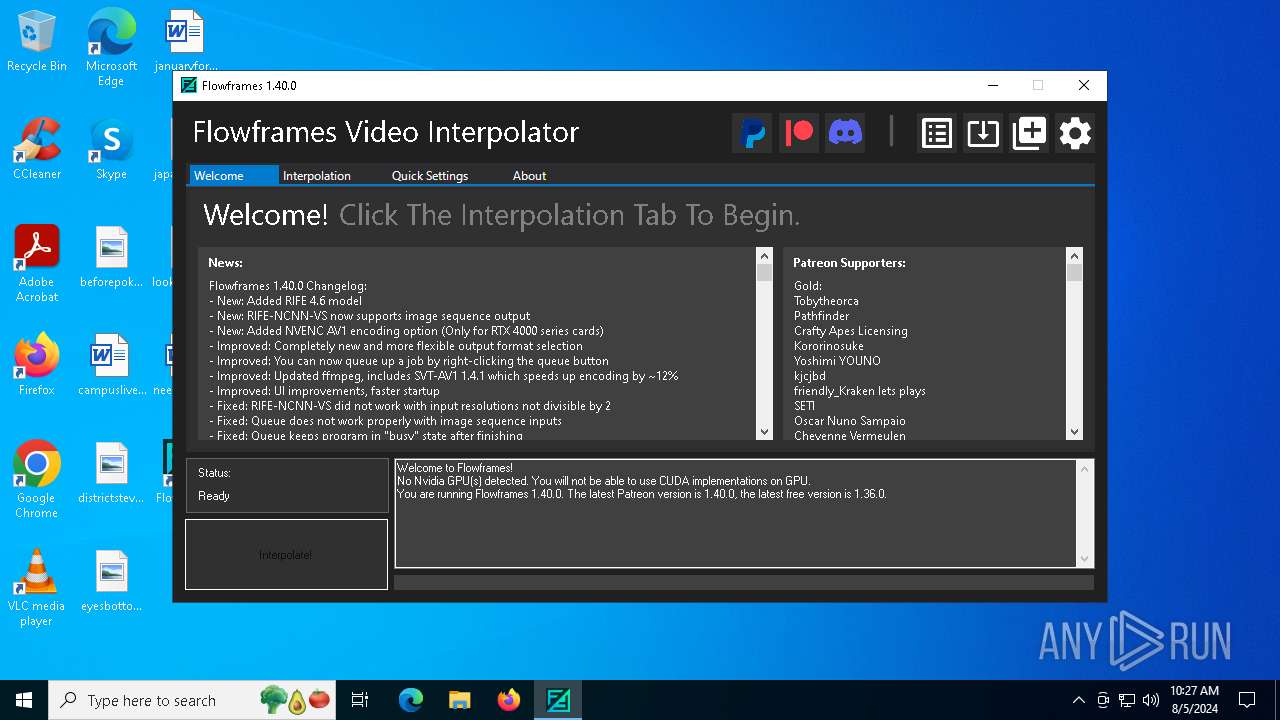
Task: Open Microsoft Edge desktop shortcut
Action: (111, 48)
